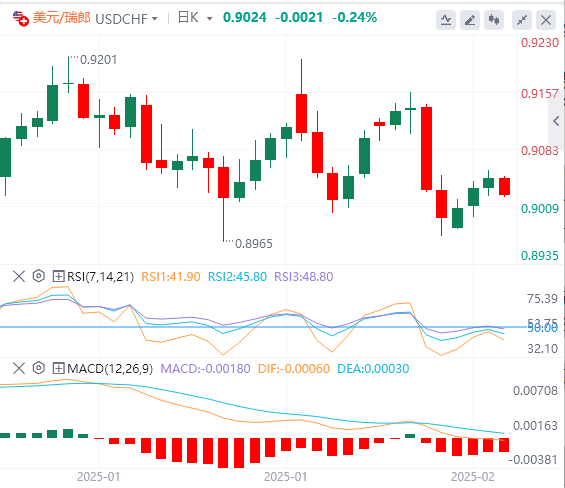Viewport: 565px width, 488px height.
Task: Close the chart with X button
Action: [546, 20]
